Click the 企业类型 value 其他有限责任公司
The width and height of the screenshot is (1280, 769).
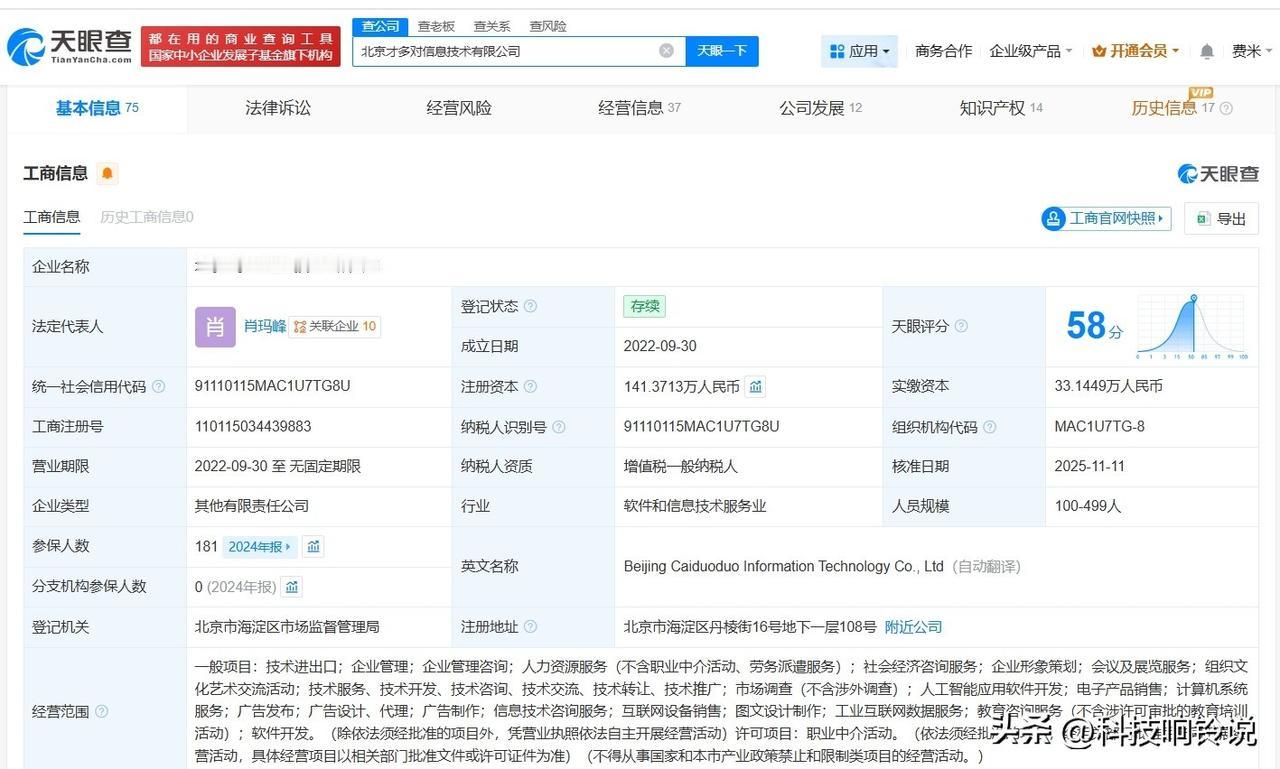252,506
